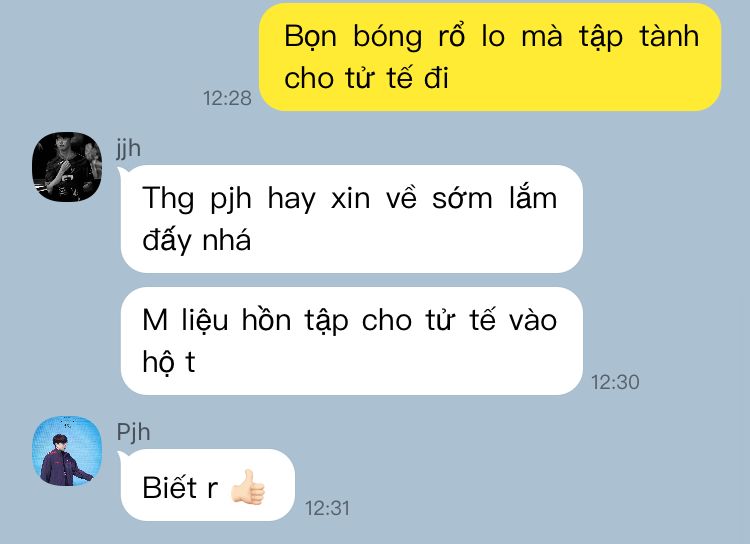Tap the word "Thg" in jjh's first message
This screenshot has width=750, height=544.
point(168,199)
